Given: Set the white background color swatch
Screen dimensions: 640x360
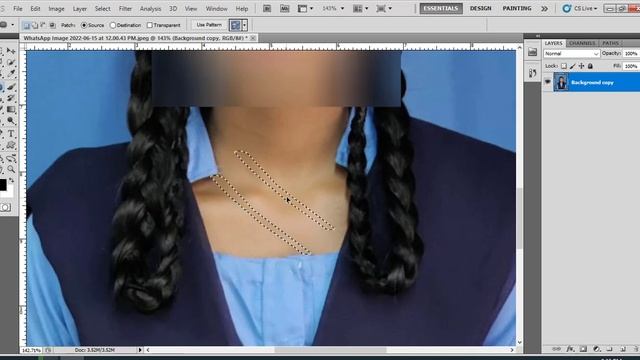Looking at the screenshot, I should pos(9,192).
